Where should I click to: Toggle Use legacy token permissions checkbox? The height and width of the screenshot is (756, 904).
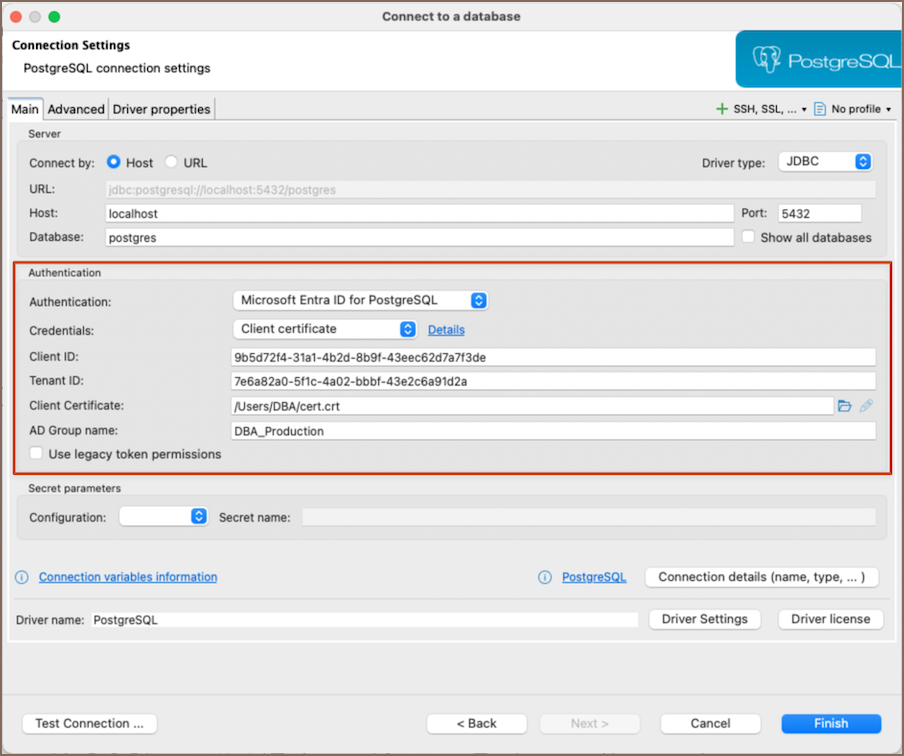[x=37, y=454]
